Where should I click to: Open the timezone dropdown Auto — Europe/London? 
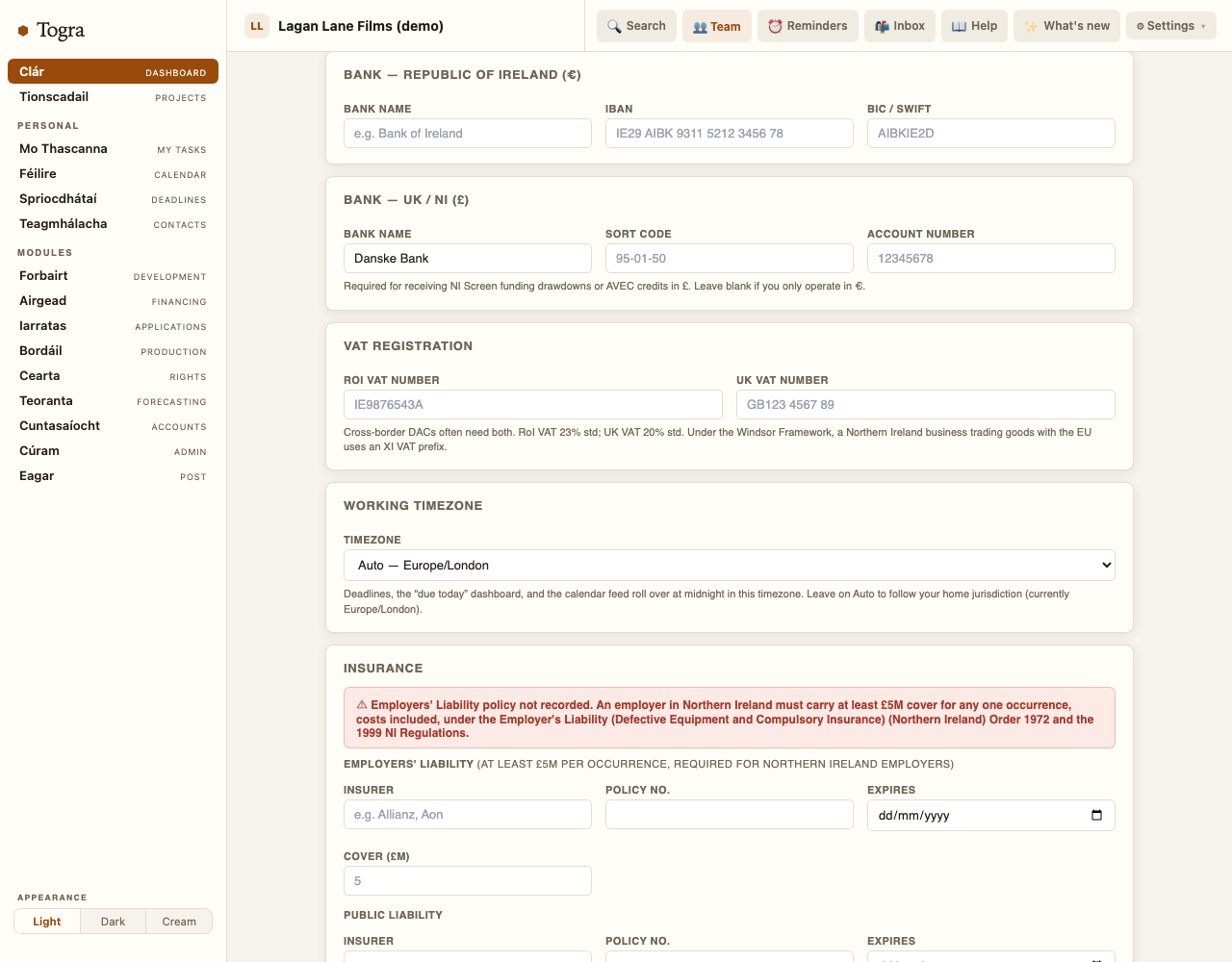pyautogui.click(x=730, y=566)
